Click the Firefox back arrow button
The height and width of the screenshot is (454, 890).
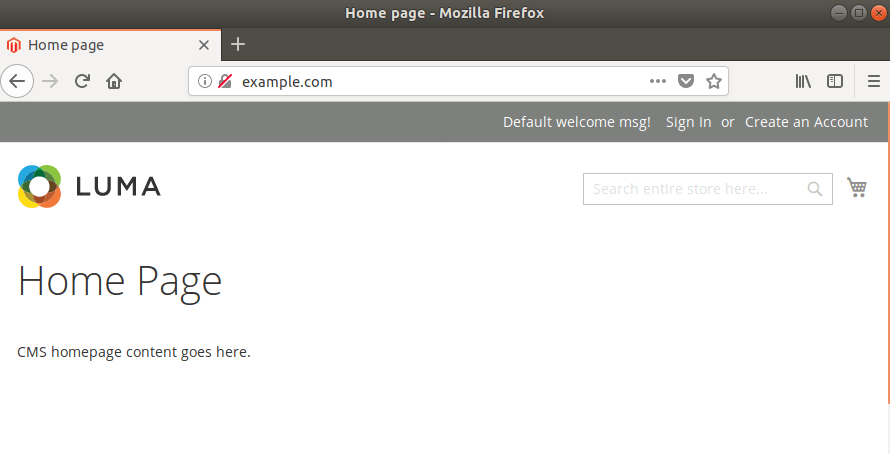point(17,81)
